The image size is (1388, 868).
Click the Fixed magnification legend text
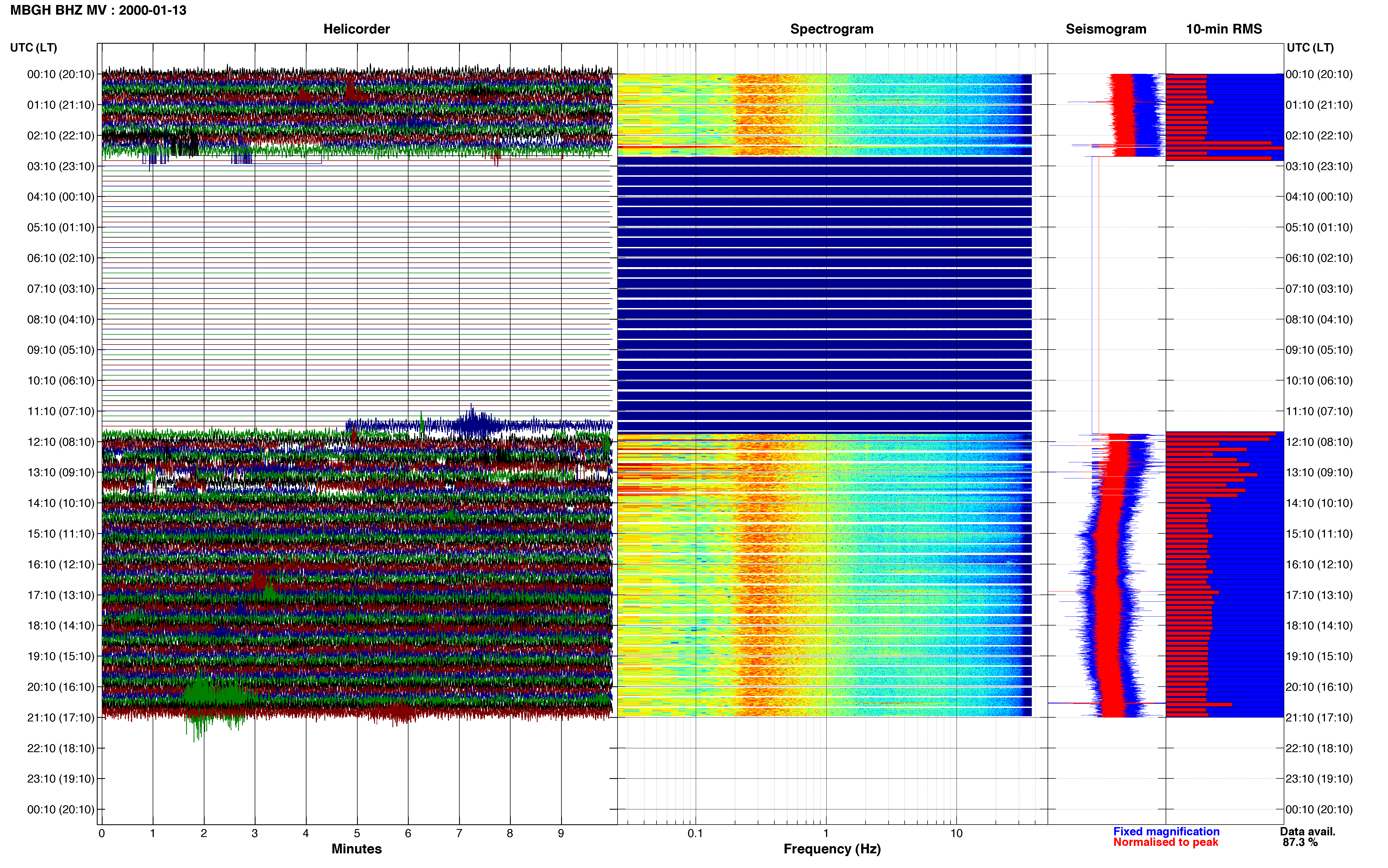[1166, 831]
